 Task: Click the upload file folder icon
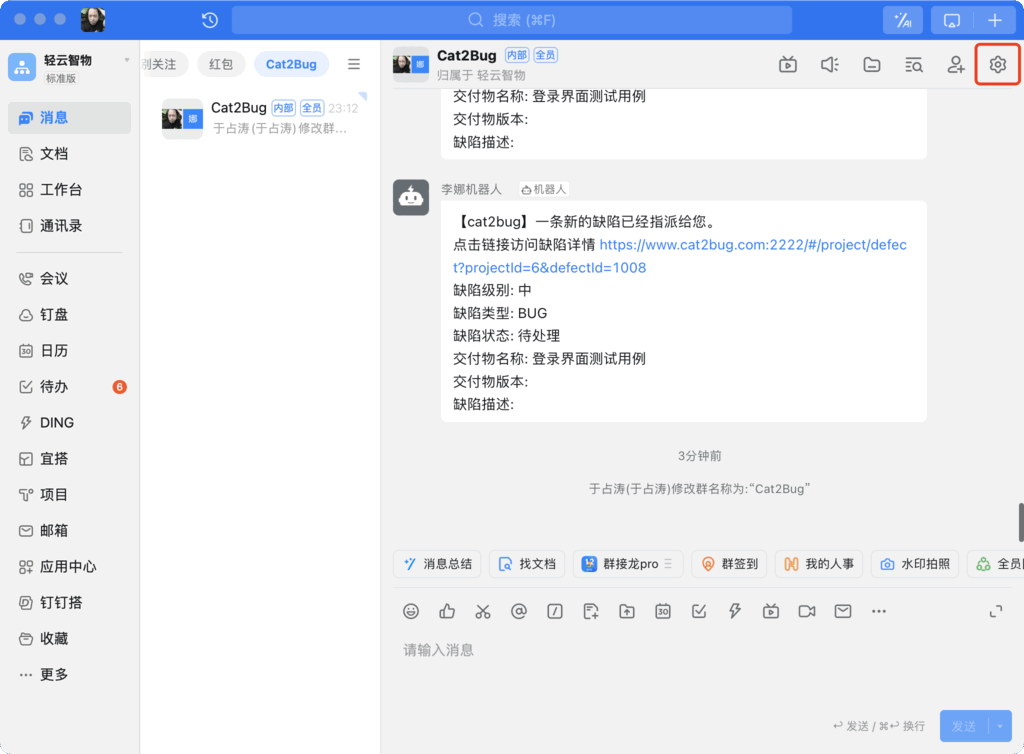coord(627,611)
